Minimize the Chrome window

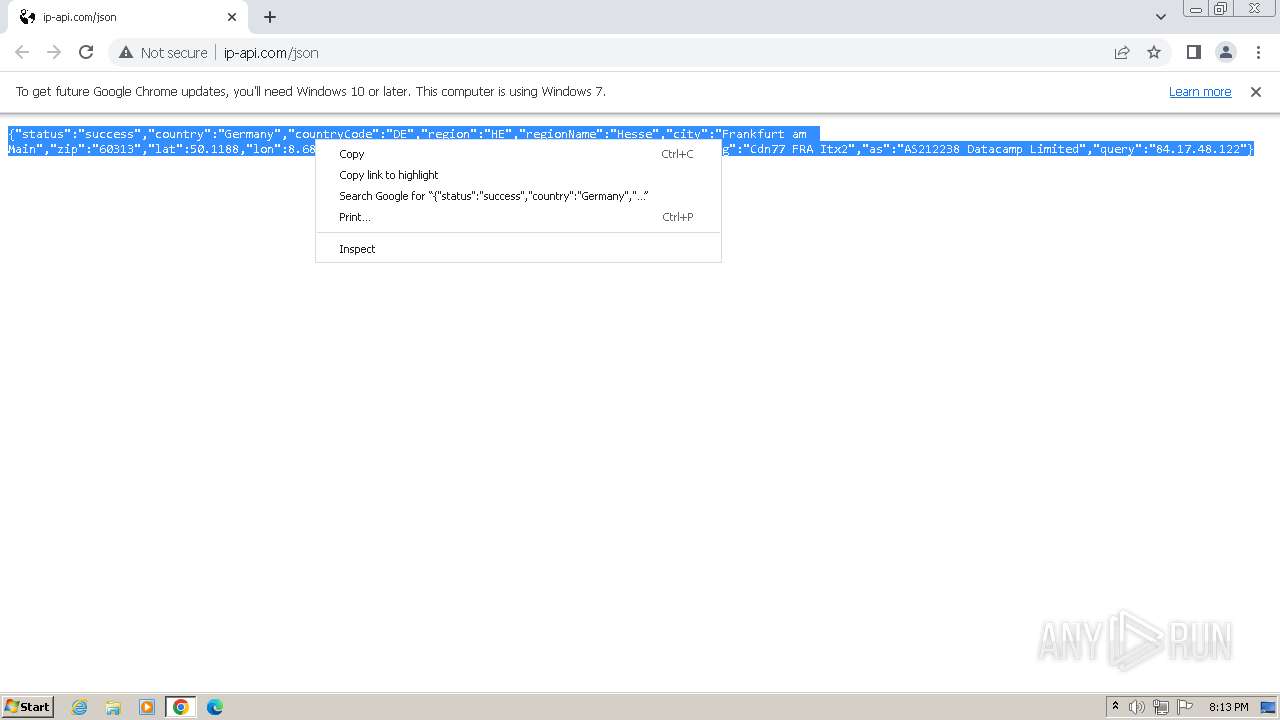[1197, 9]
